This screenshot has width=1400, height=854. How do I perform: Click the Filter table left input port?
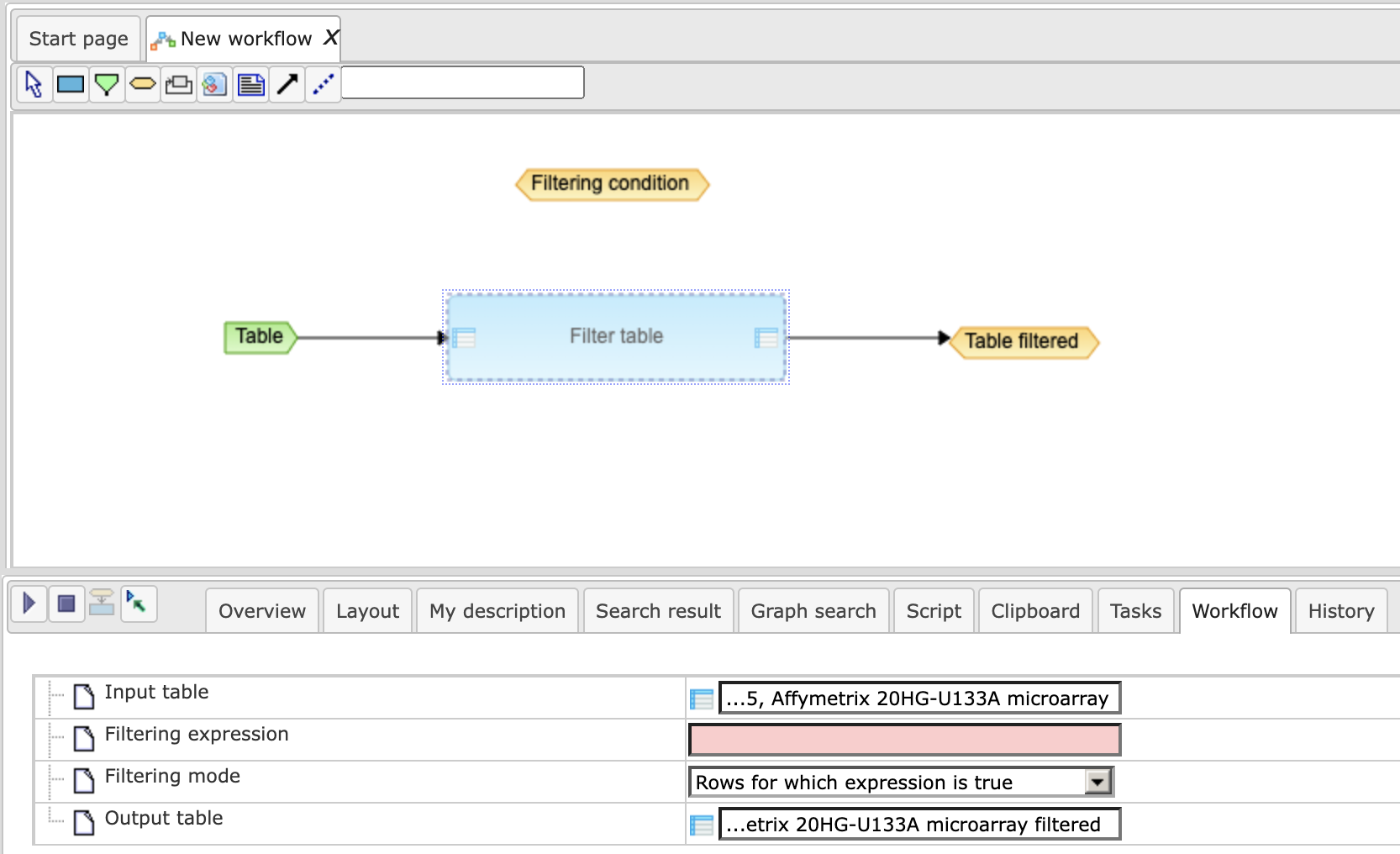click(x=464, y=338)
